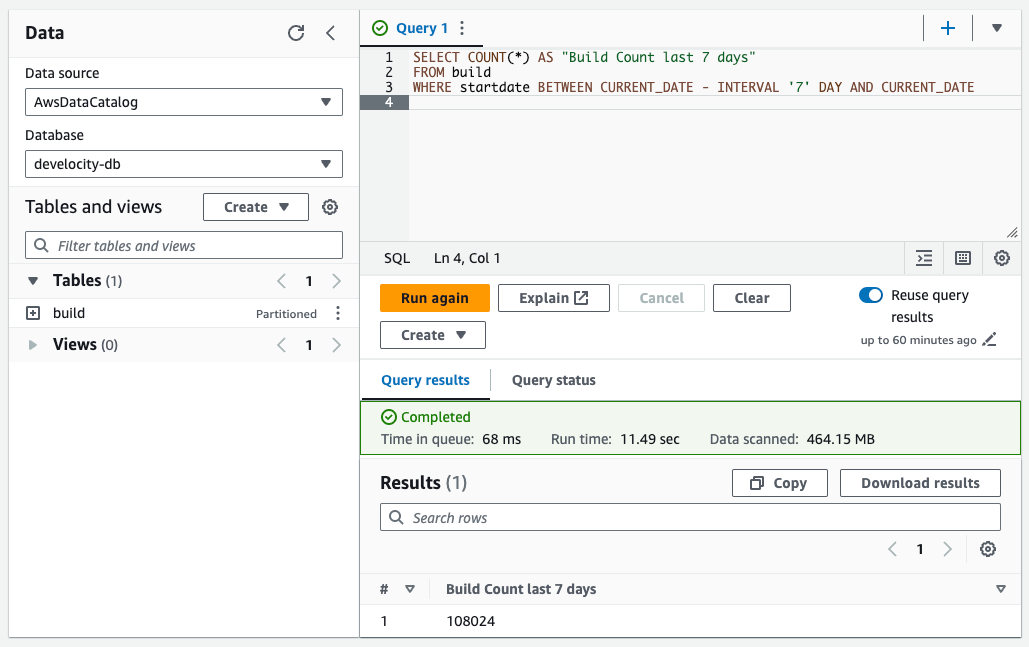
Task: Open the Create dropdown under Tables and views
Action: coord(257,207)
